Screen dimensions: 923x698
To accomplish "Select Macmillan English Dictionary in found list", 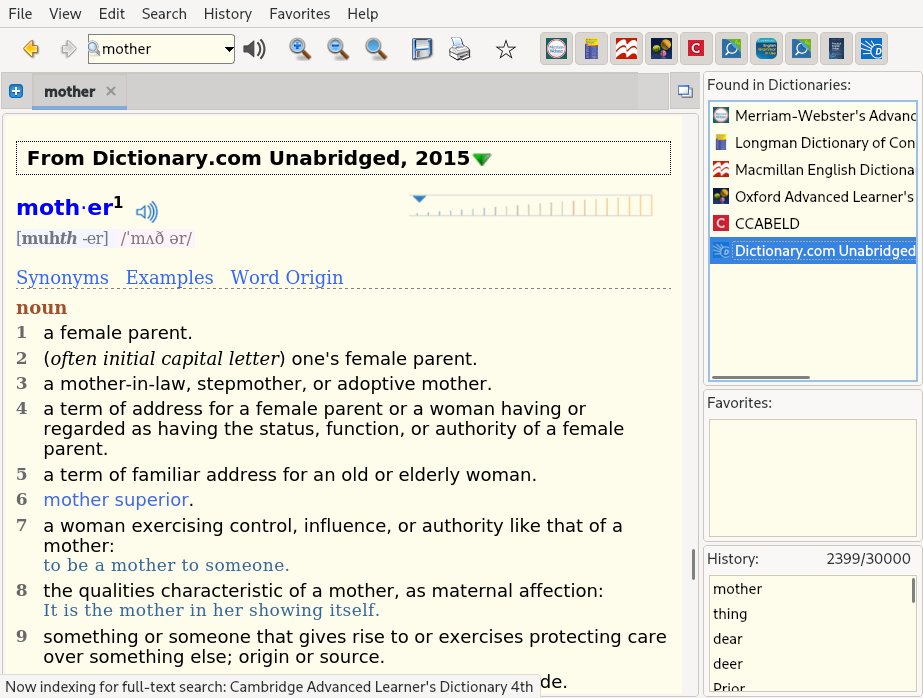I will coord(813,169).
